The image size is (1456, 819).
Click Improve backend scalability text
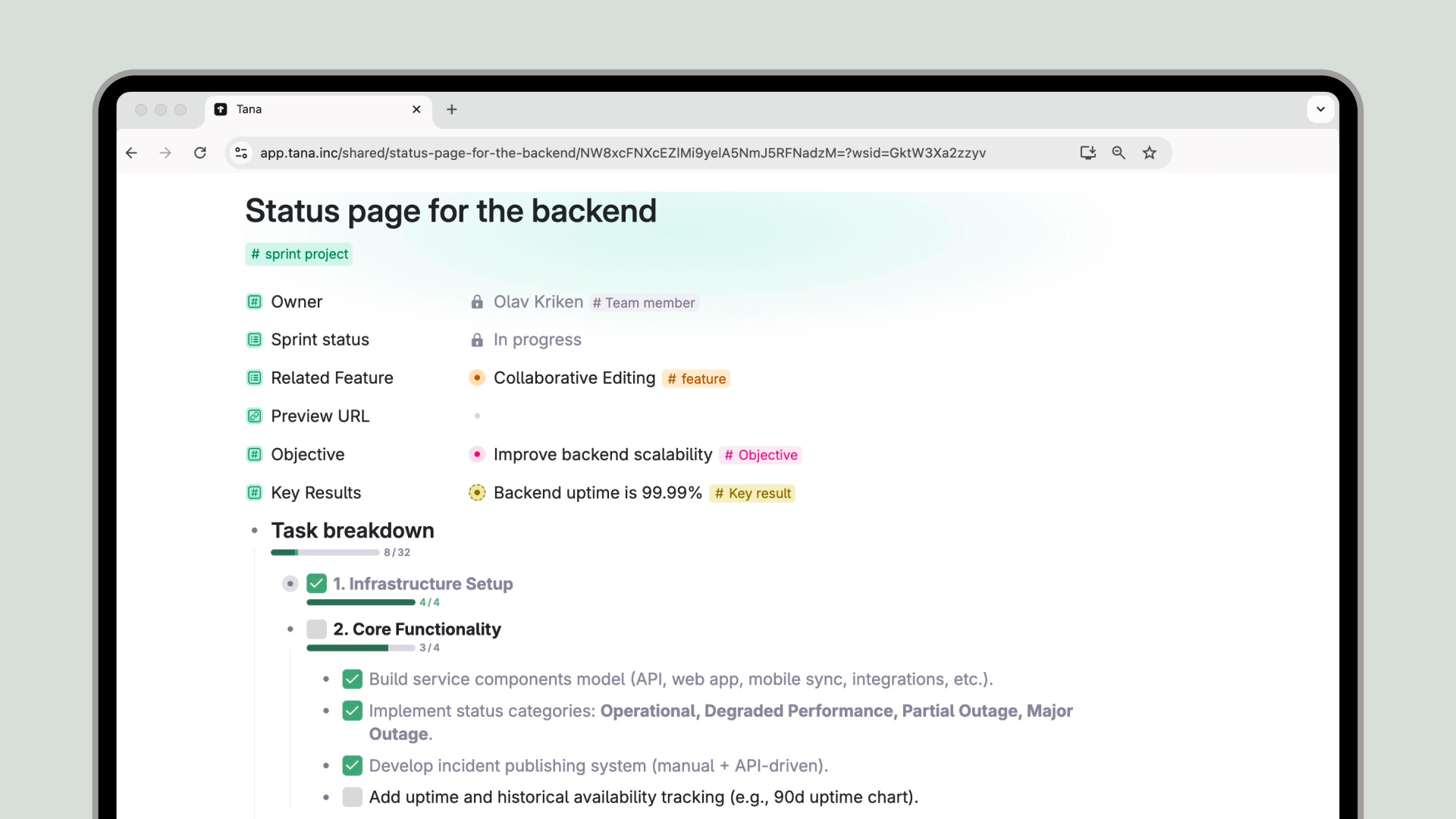pyautogui.click(x=603, y=454)
